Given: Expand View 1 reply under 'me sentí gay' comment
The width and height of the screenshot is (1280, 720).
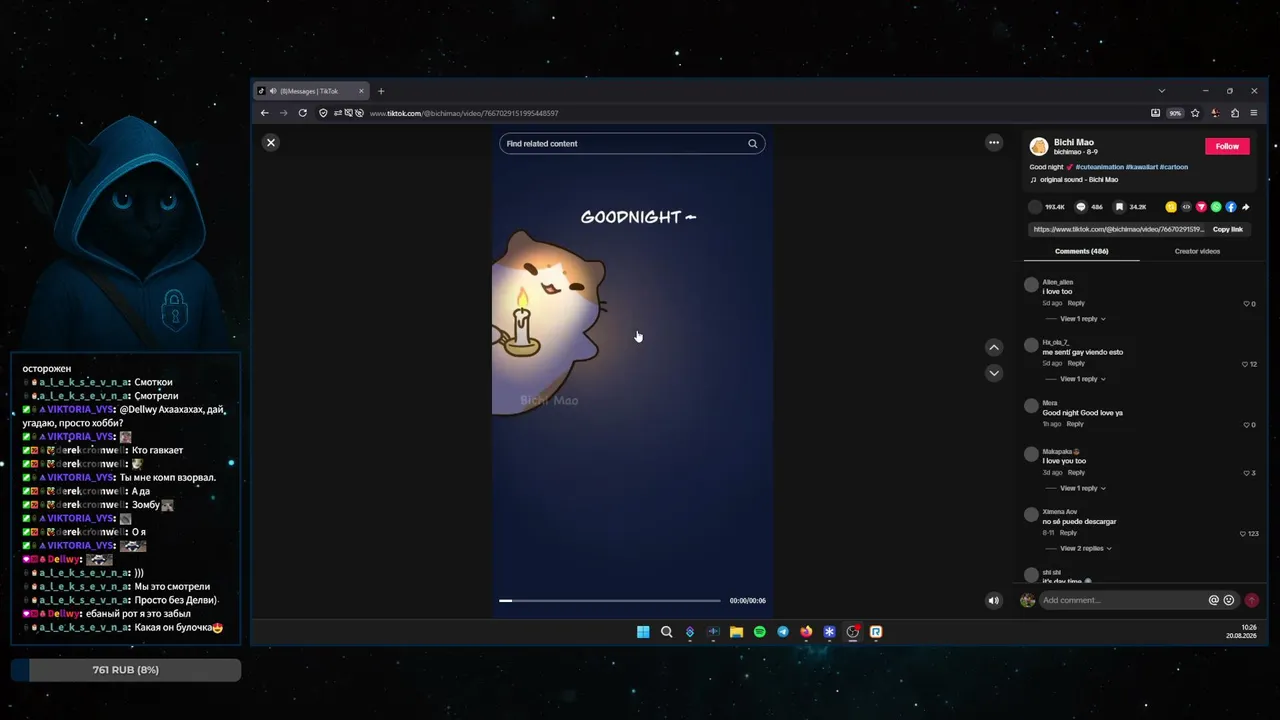Looking at the screenshot, I should pyautogui.click(x=1082, y=379).
